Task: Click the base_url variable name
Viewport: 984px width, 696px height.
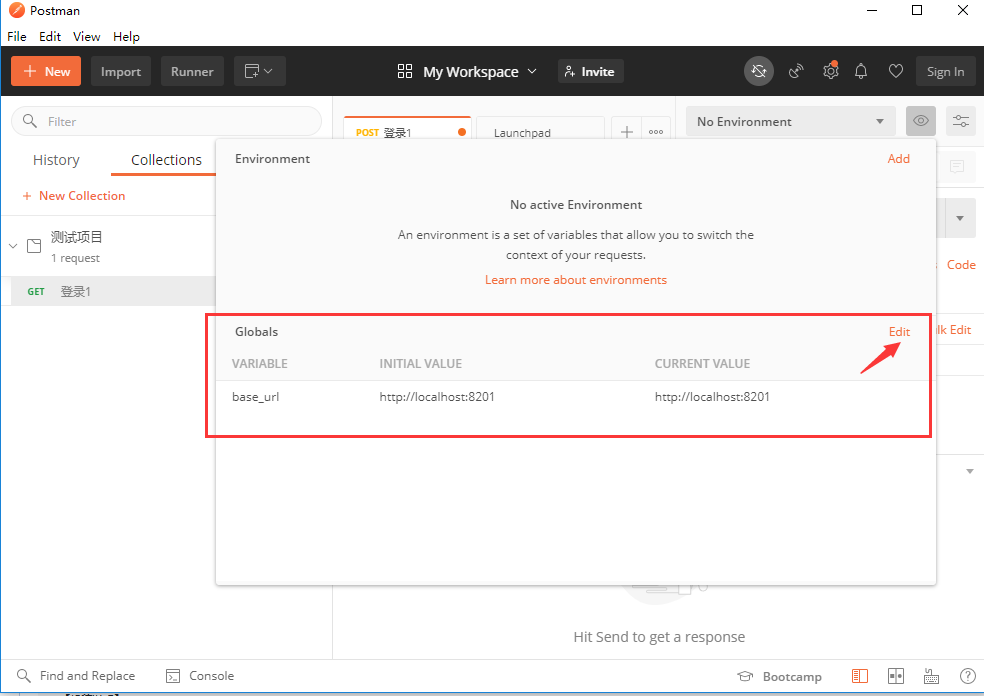Action: (255, 397)
